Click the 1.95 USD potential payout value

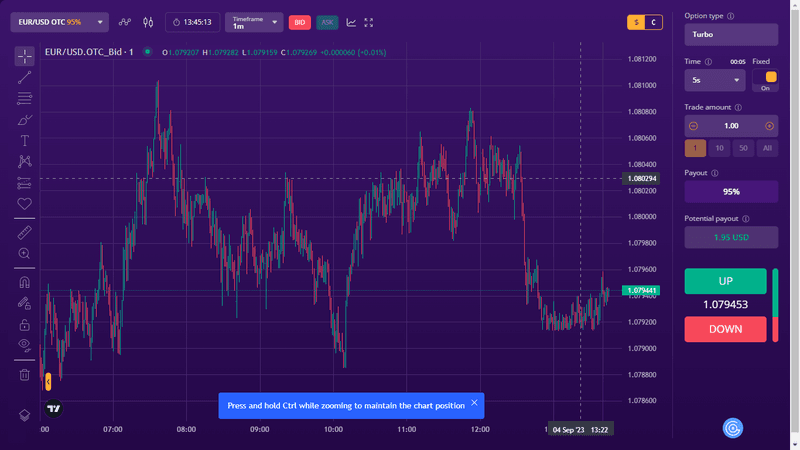(731, 237)
